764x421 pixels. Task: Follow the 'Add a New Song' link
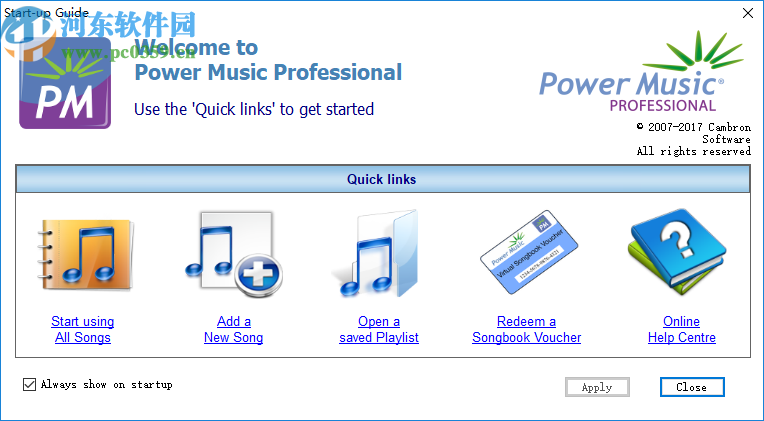point(233,329)
